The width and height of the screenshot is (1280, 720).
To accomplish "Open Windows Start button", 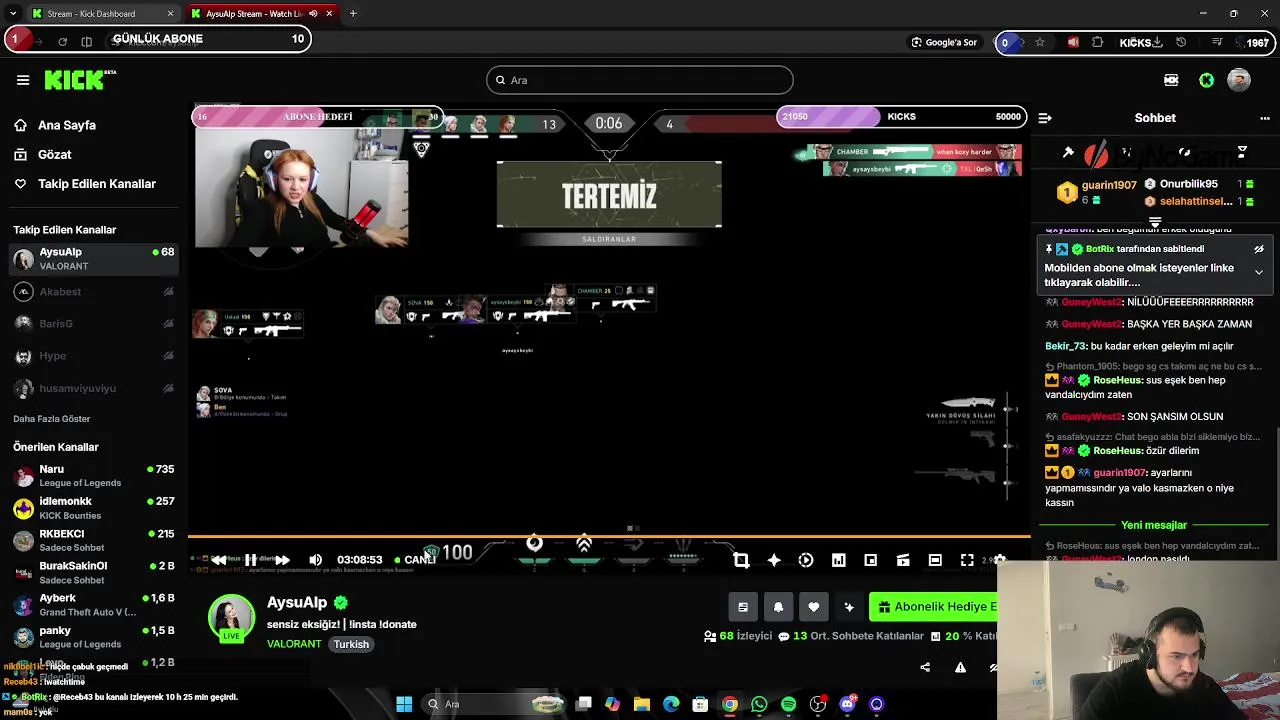I will pos(404,704).
